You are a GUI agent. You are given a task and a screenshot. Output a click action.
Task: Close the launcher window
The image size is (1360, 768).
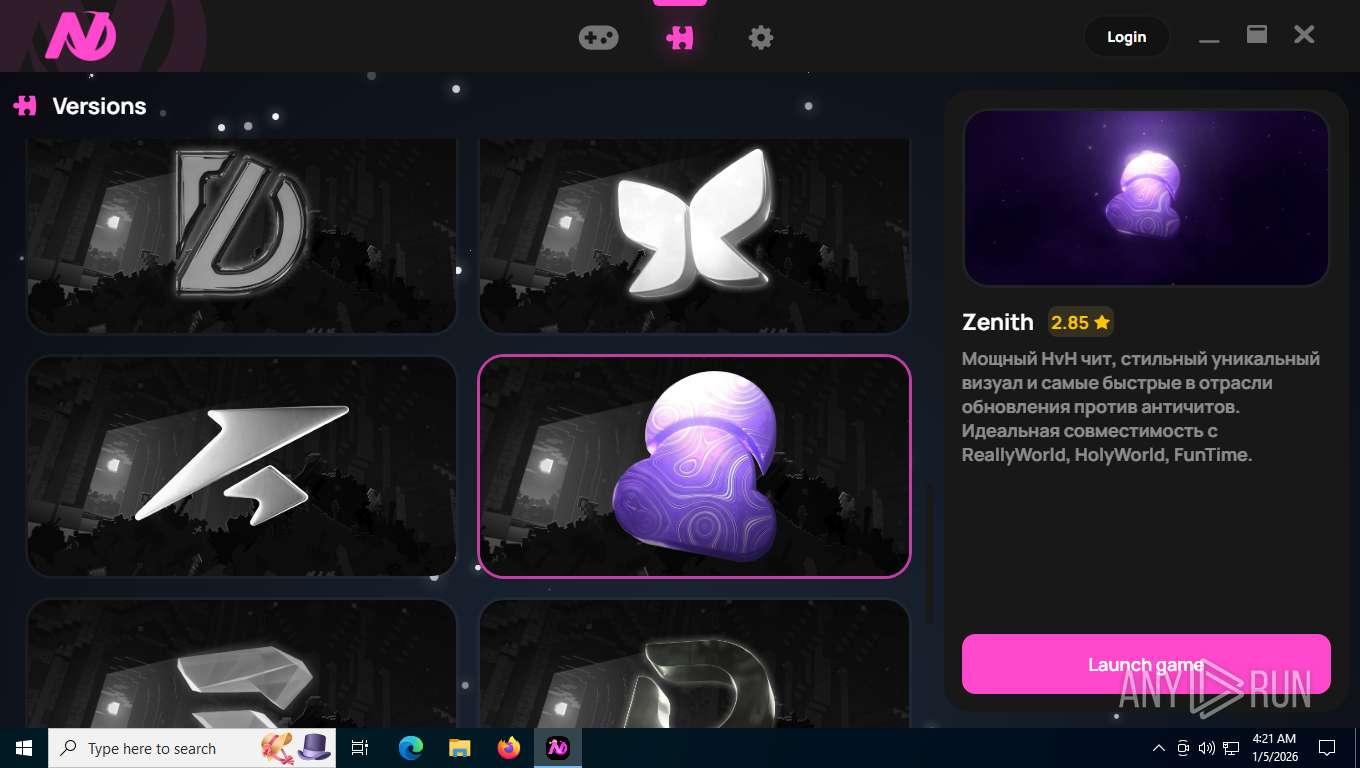(1304, 35)
